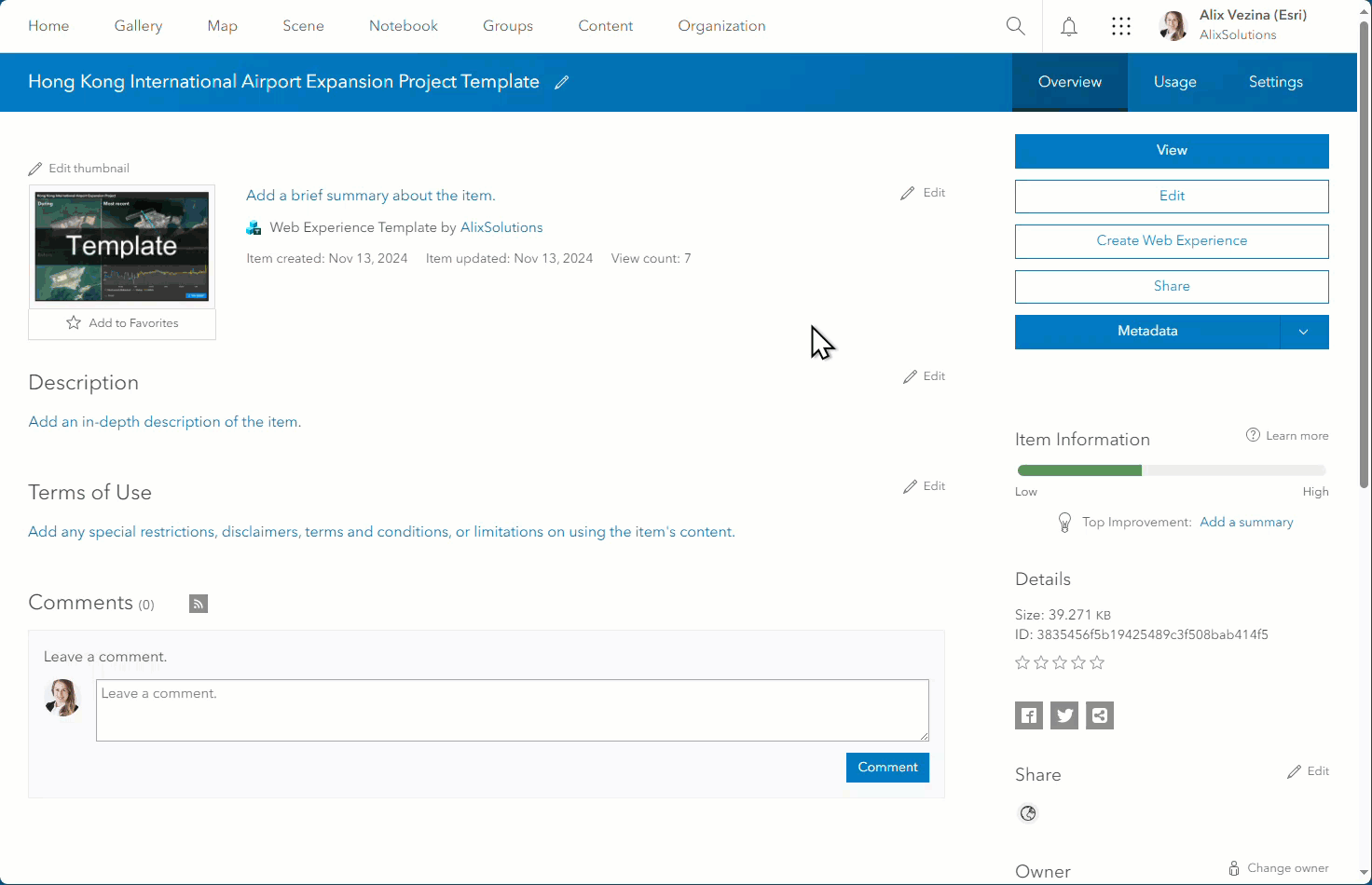Open the Notebook page
Viewport: 1372px width, 885px height.
[404, 26]
